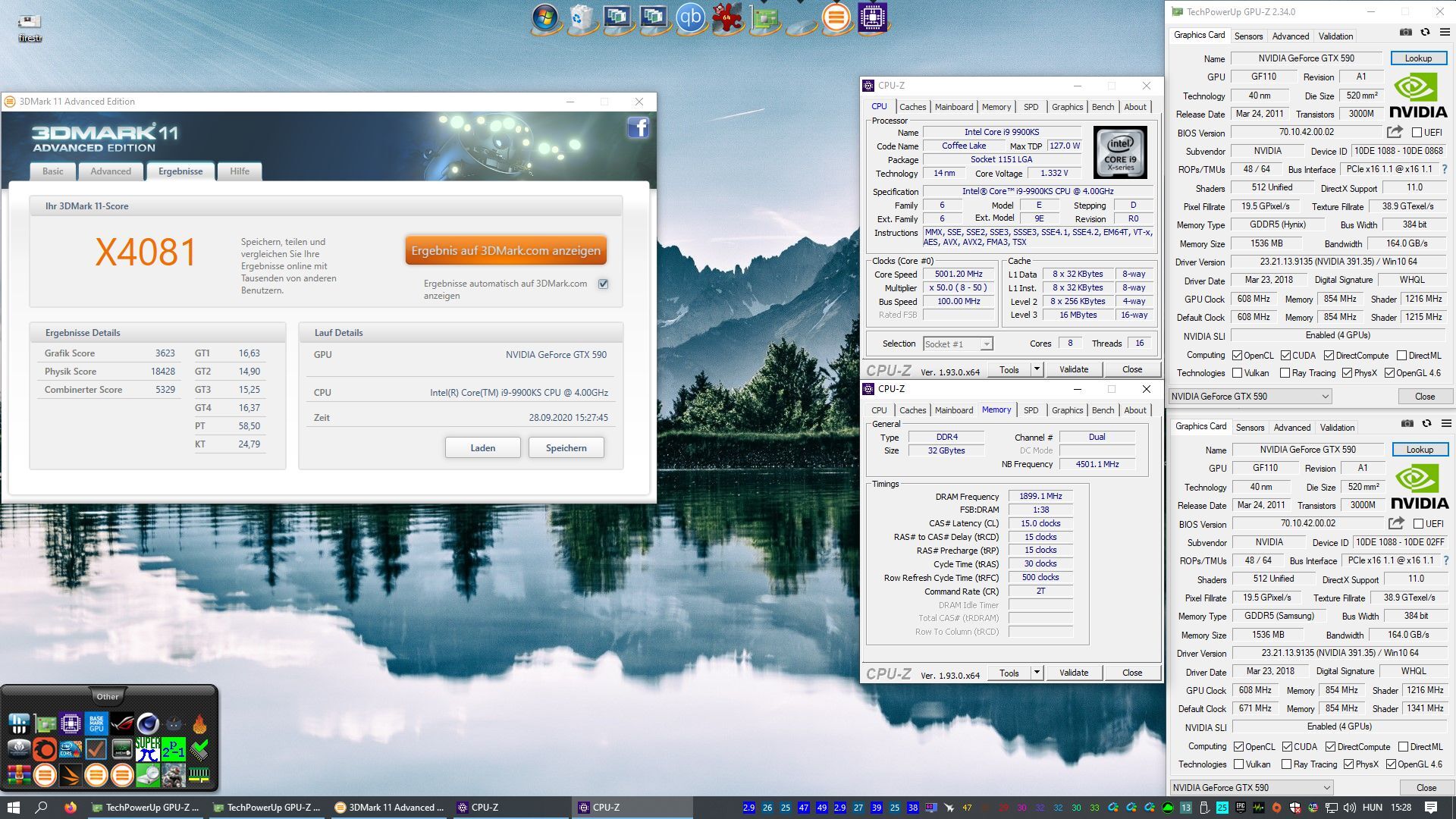Click the firestr desktop shortcut
The width and height of the screenshot is (1456, 819).
click(30, 27)
